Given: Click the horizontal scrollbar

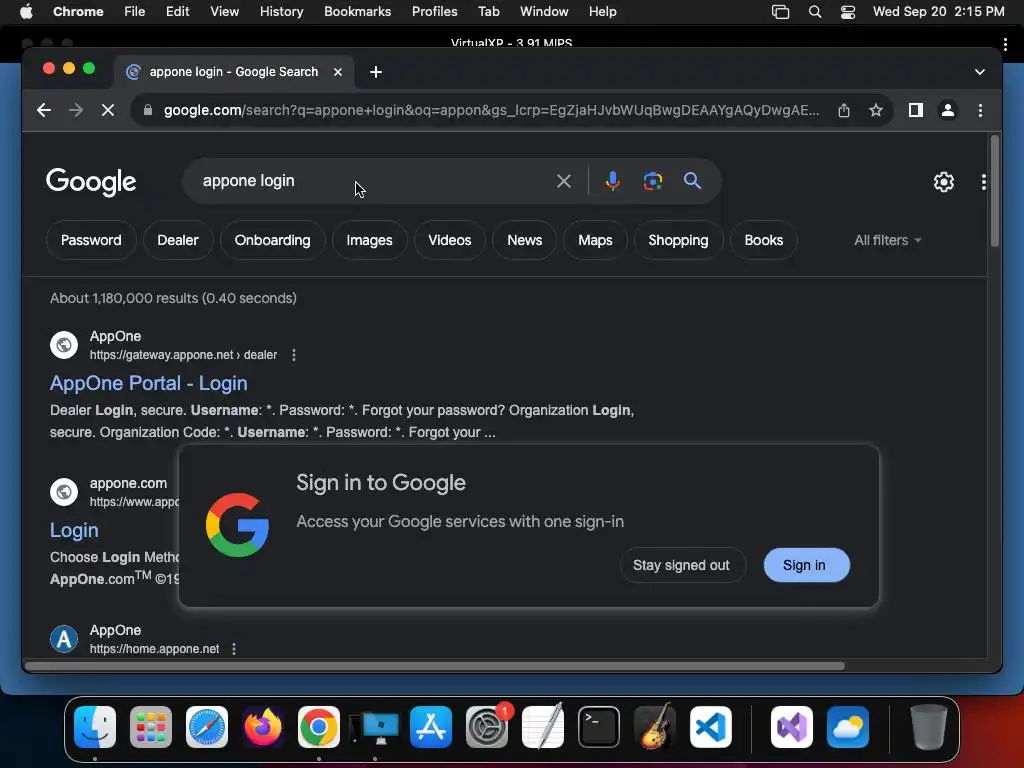Looking at the screenshot, I should pos(434,666).
